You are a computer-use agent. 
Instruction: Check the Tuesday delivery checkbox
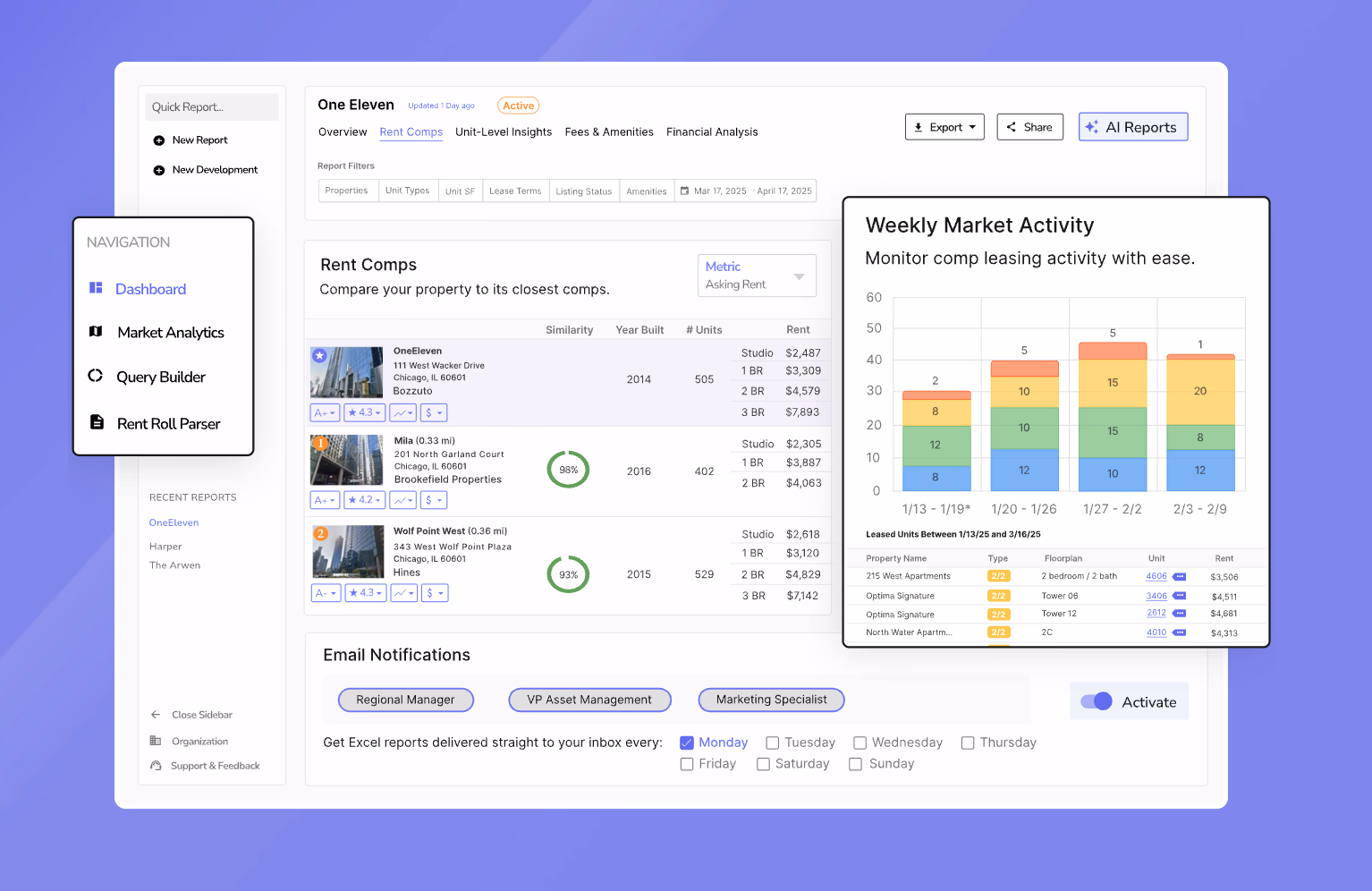[x=773, y=742]
